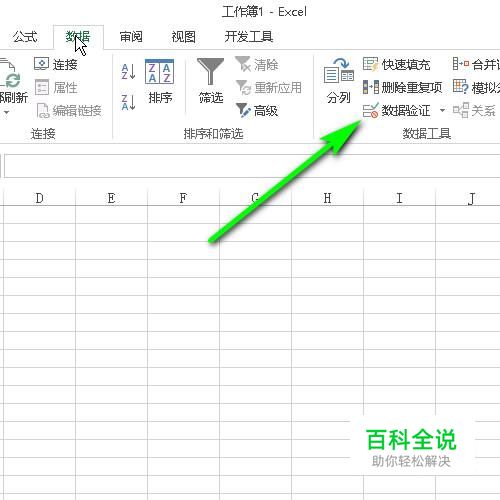500x500 pixels.
Task: Sort descending with the Z-A icon
Action: pyautogui.click(x=128, y=102)
